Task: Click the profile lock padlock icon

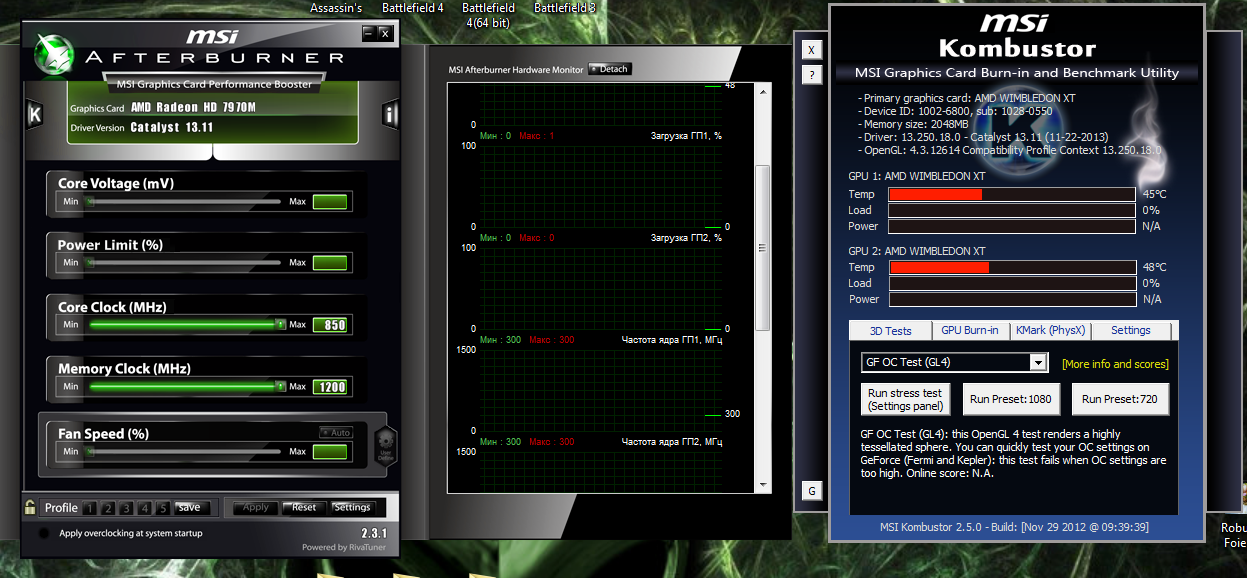Action: (31, 507)
